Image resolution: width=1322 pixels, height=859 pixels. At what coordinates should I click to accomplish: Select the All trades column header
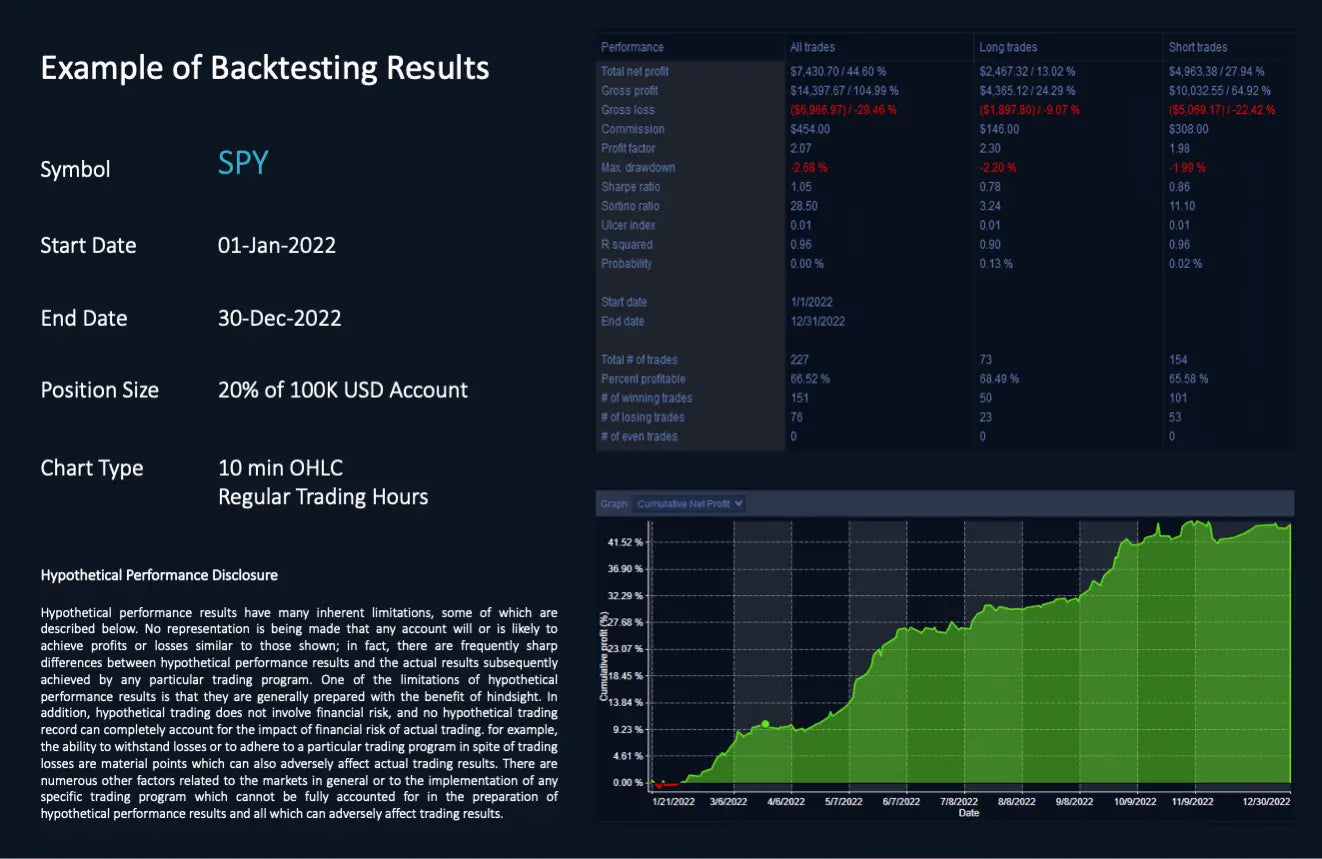pyautogui.click(x=812, y=47)
